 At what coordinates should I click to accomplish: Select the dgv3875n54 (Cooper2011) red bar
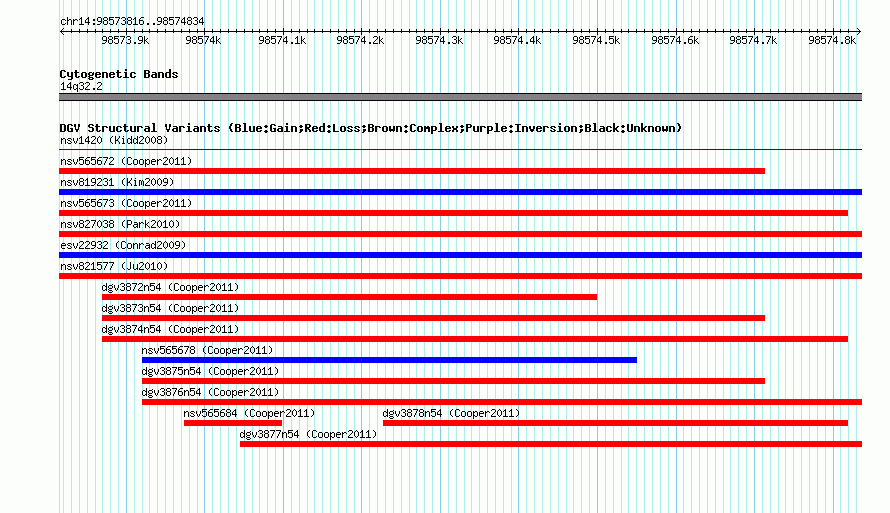[454, 381]
